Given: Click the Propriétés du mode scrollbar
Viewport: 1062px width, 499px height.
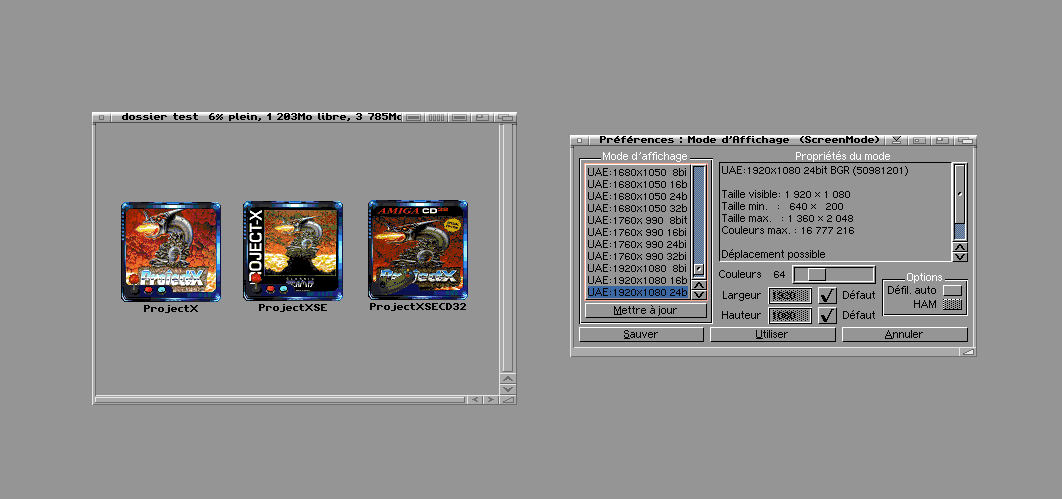Looking at the screenshot, I should point(960,202).
